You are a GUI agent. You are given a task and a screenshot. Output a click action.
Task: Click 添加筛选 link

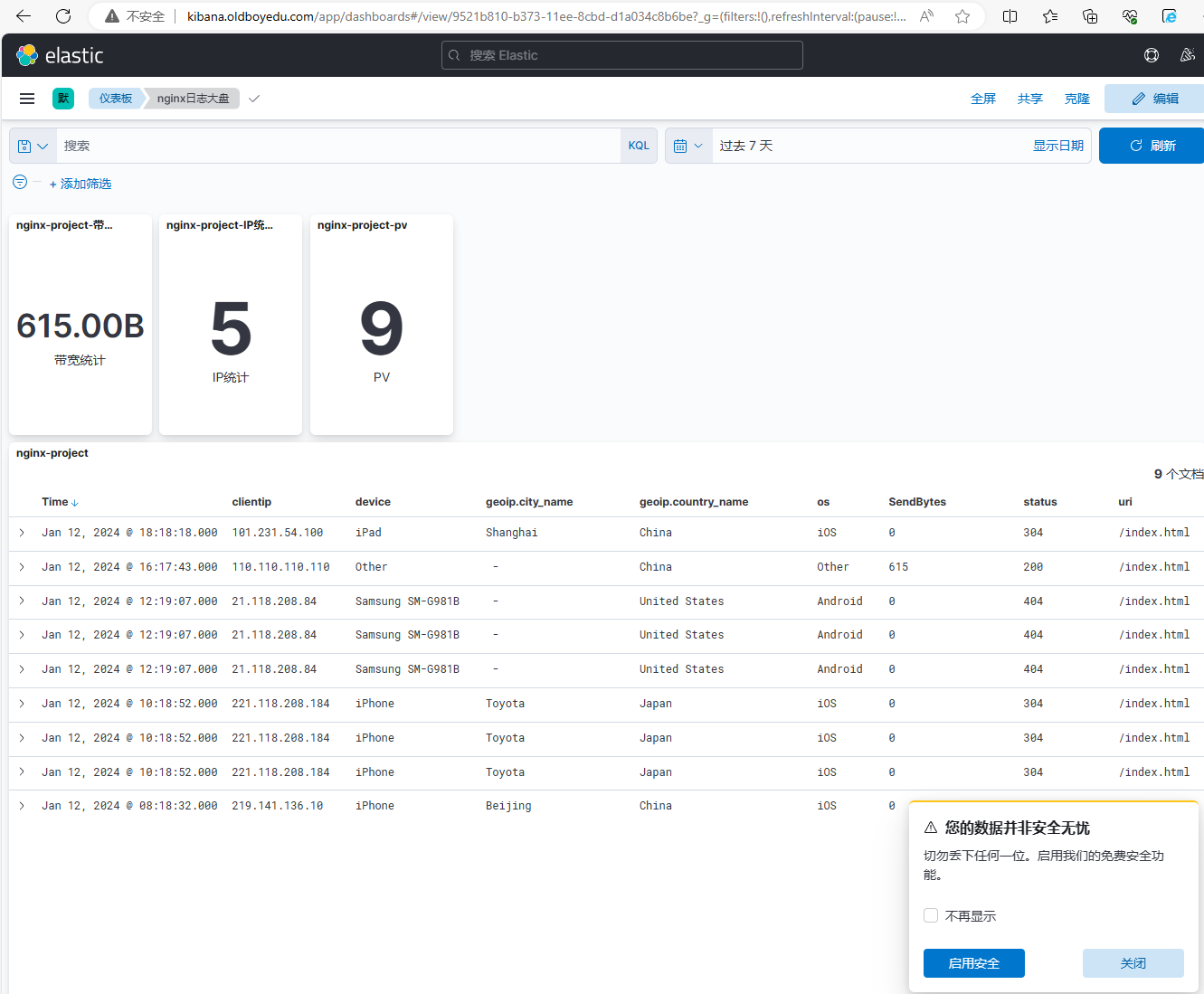click(81, 184)
